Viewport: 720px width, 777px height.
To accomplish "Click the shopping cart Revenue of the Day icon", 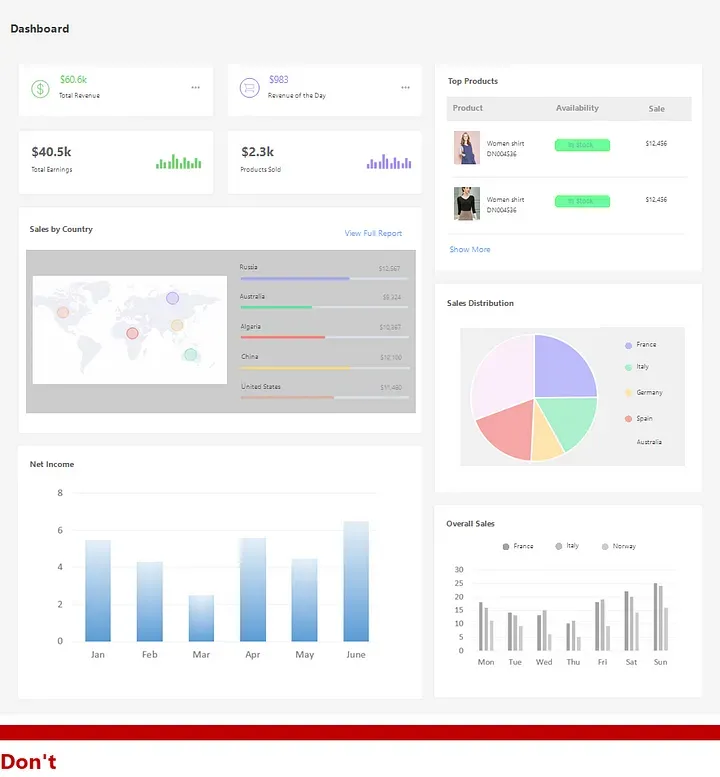I will [250, 88].
